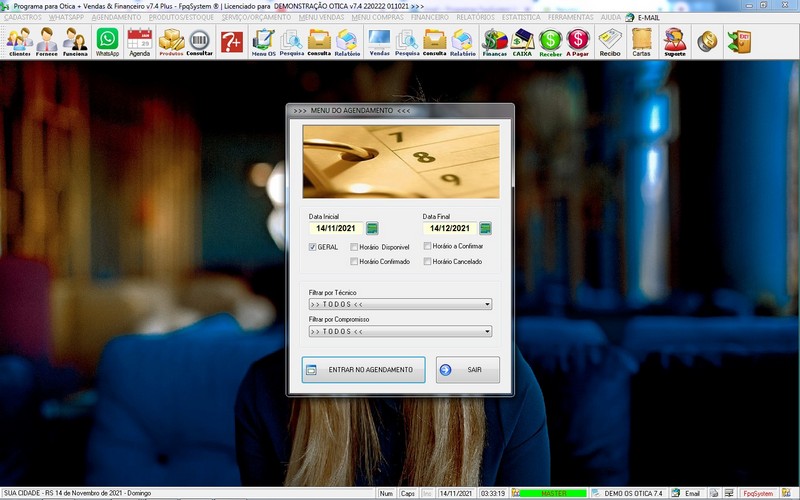Open the Vendas monitor icon
The height and width of the screenshot is (500, 800).
click(x=379, y=42)
